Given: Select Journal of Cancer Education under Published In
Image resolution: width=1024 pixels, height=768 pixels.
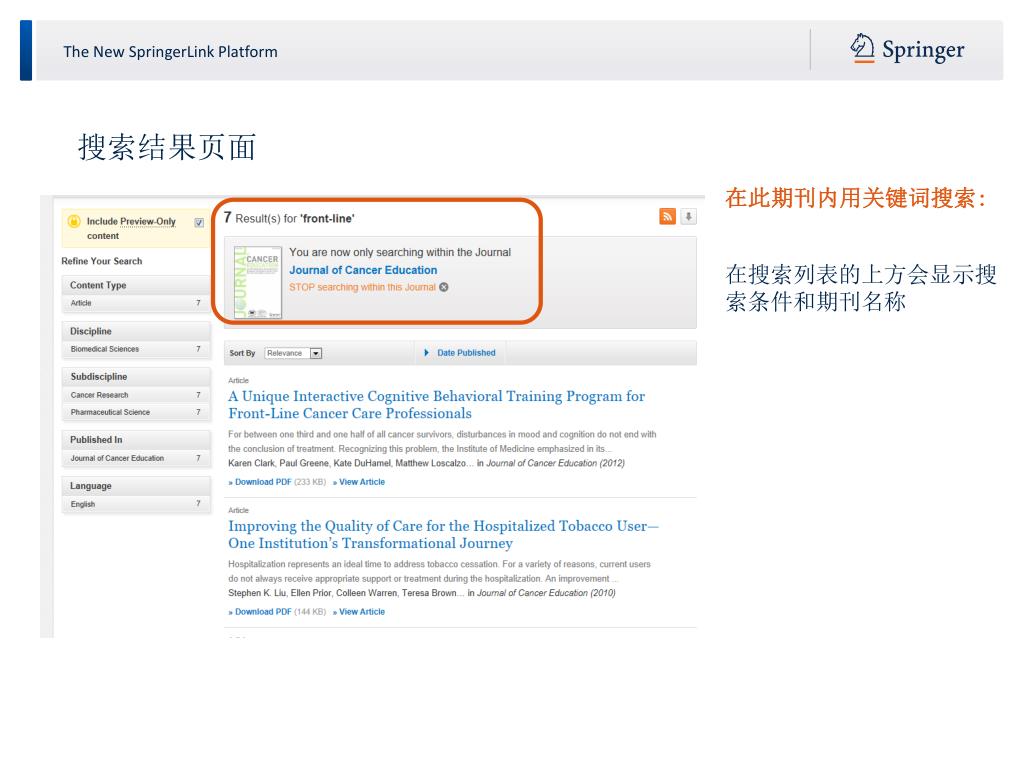Looking at the screenshot, I should pos(136,458).
